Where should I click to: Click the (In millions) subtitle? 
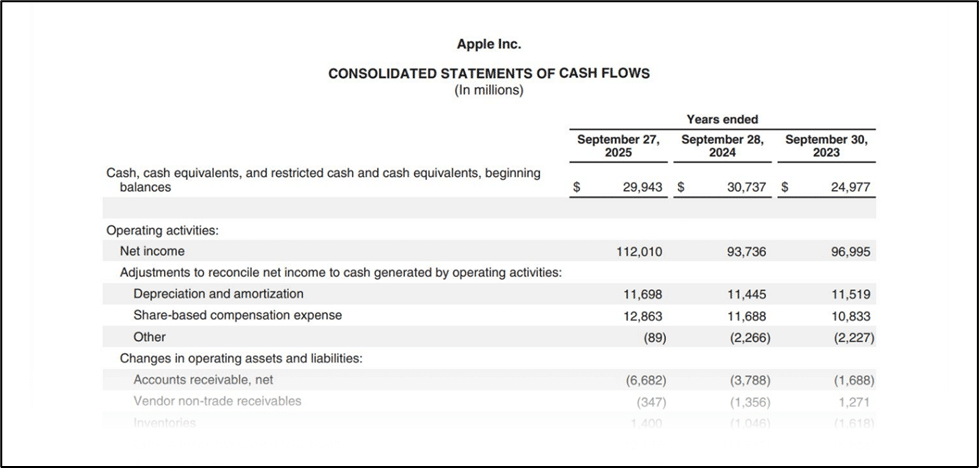[489, 90]
